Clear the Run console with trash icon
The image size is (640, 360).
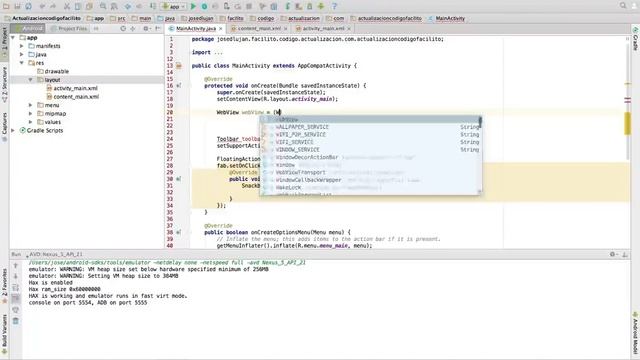pyautogui.click(x=16, y=321)
